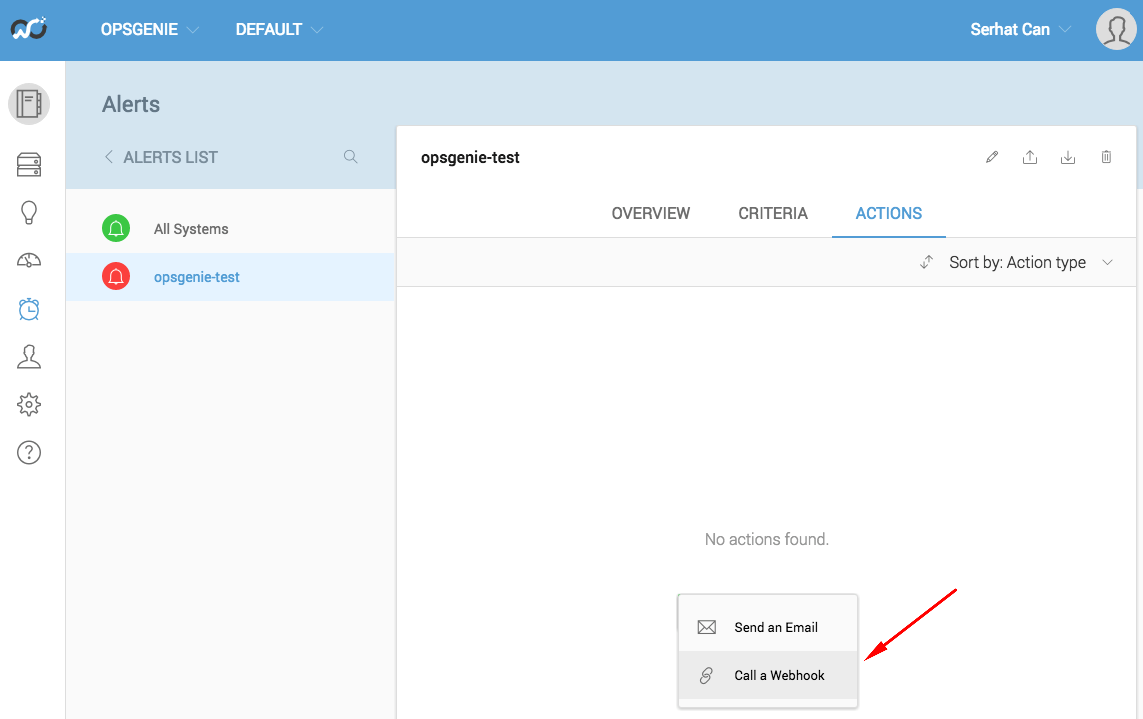Expand the DEFAULT dropdown
The image size is (1143, 719).
pos(279,29)
